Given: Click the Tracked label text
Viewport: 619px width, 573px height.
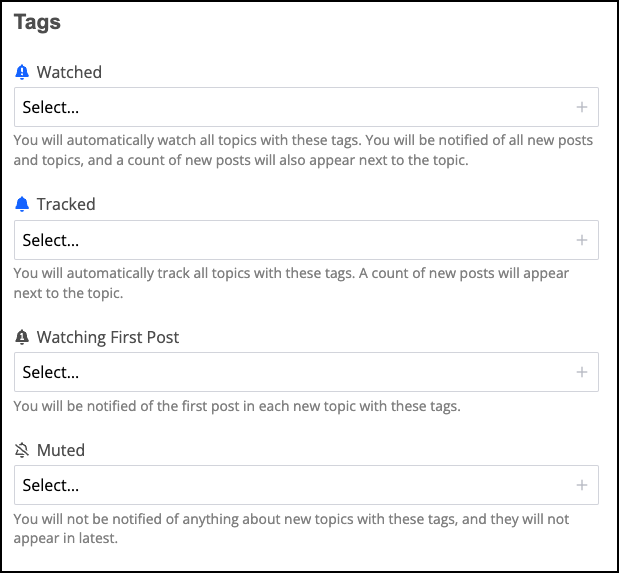Looking at the screenshot, I should [x=66, y=204].
